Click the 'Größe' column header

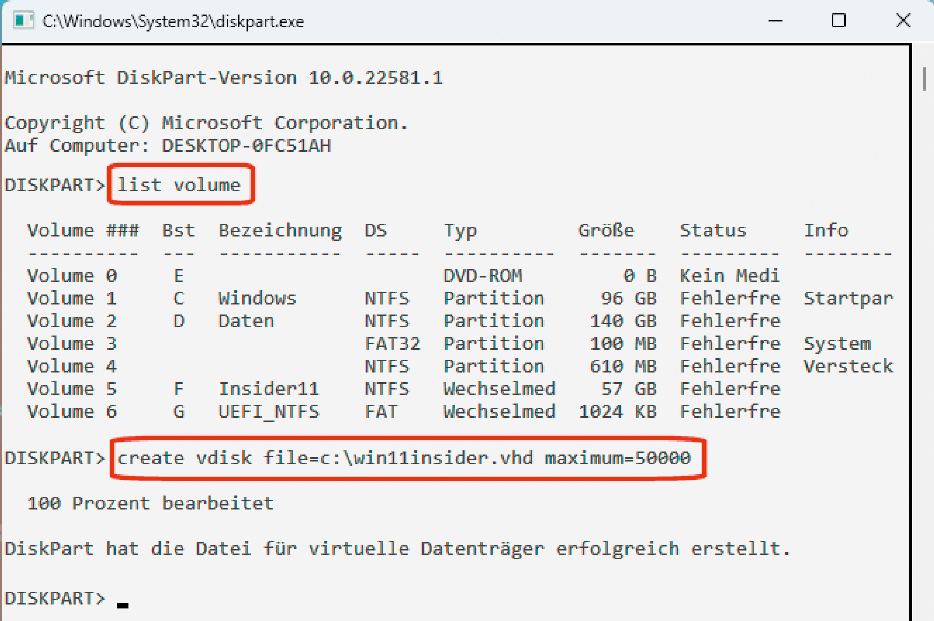[606, 230]
